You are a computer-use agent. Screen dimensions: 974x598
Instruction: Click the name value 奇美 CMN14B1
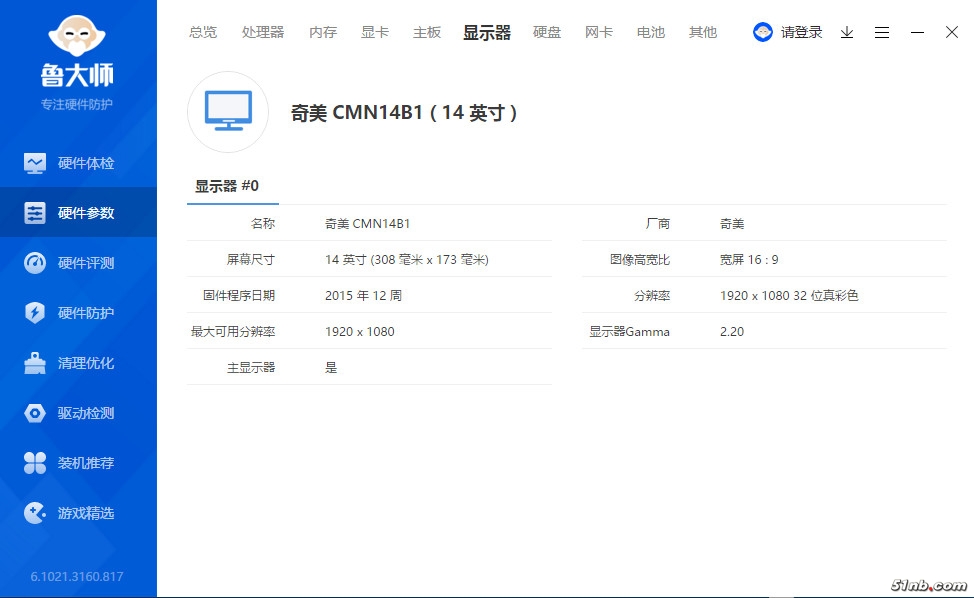coord(368,224)
